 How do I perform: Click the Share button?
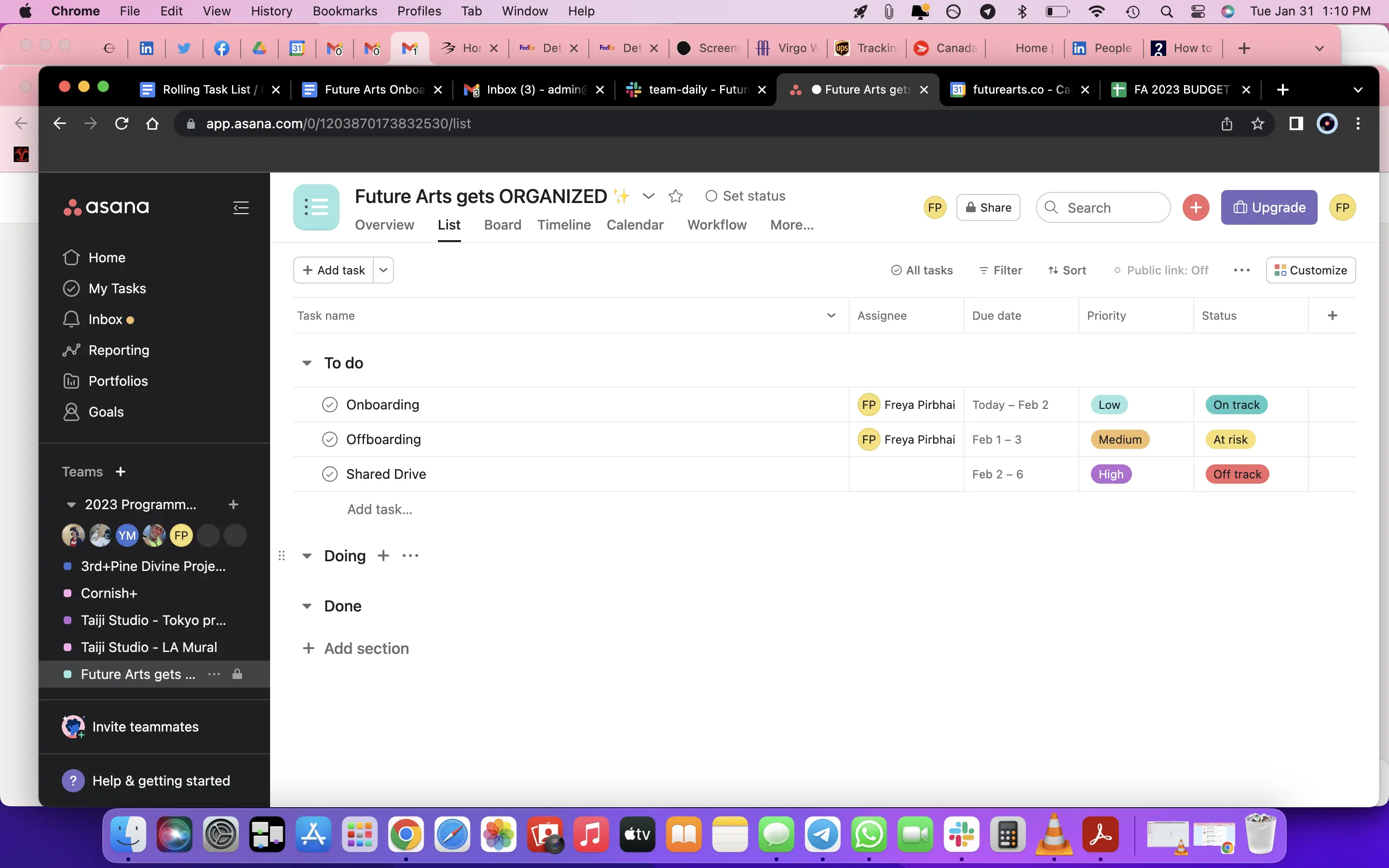click(x=988, y=207)
